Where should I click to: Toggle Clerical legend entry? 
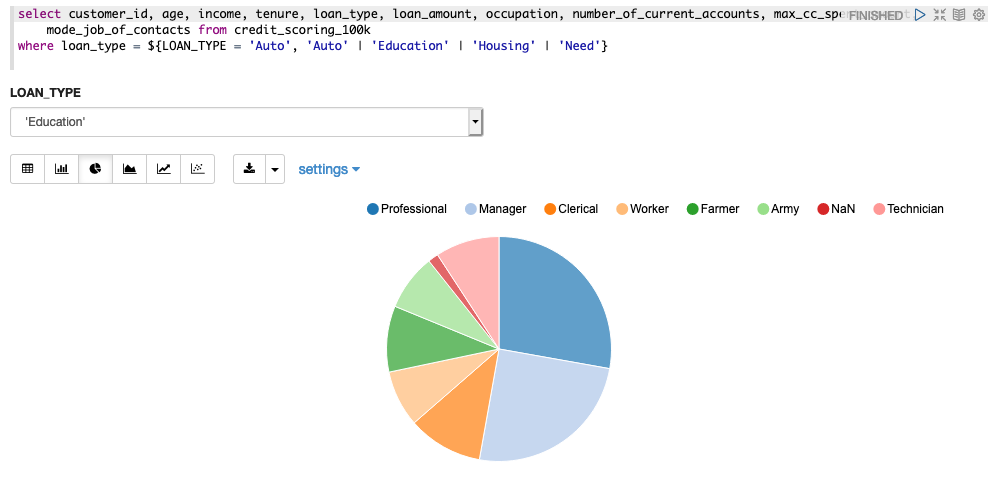(571, 209)
